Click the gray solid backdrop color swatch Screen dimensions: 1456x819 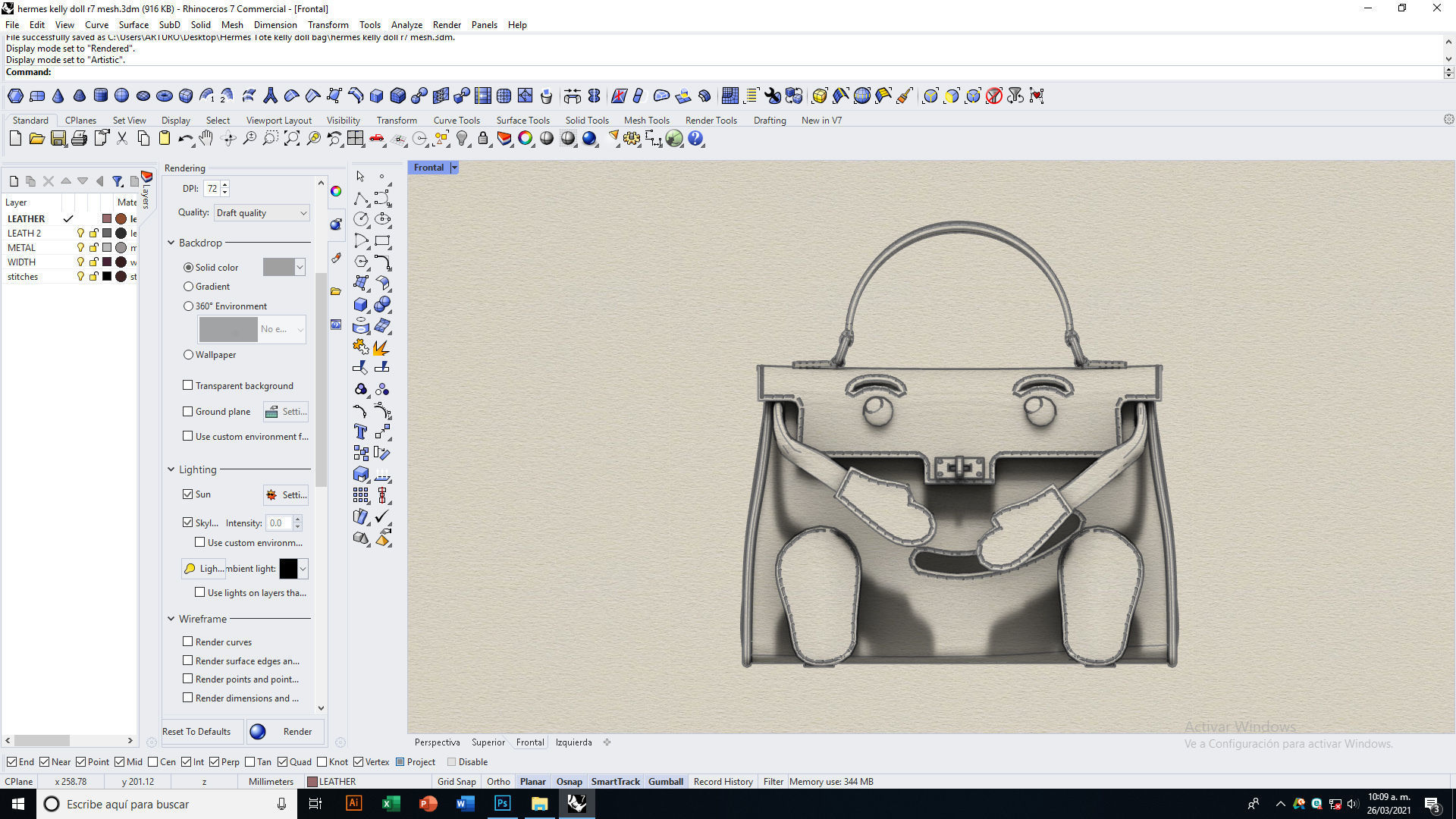pos(278,267)
